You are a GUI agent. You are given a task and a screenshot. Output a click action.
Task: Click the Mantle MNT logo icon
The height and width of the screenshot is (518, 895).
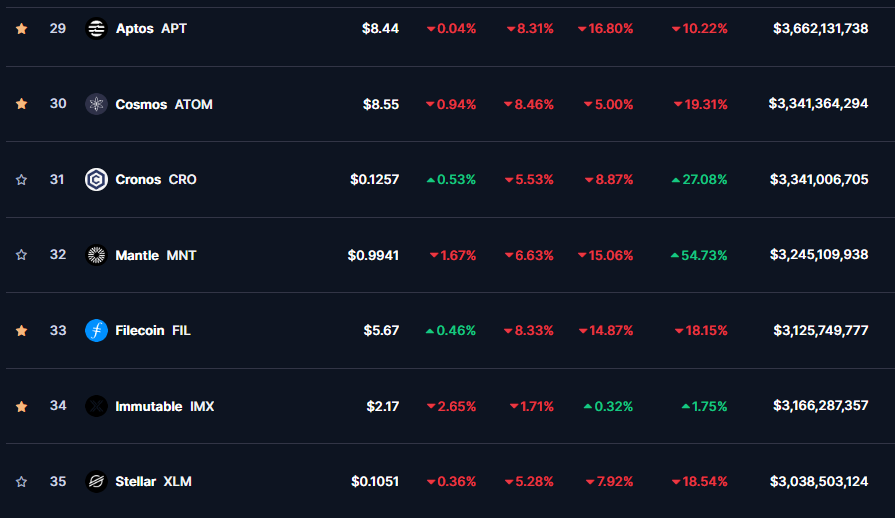point(96,255)
